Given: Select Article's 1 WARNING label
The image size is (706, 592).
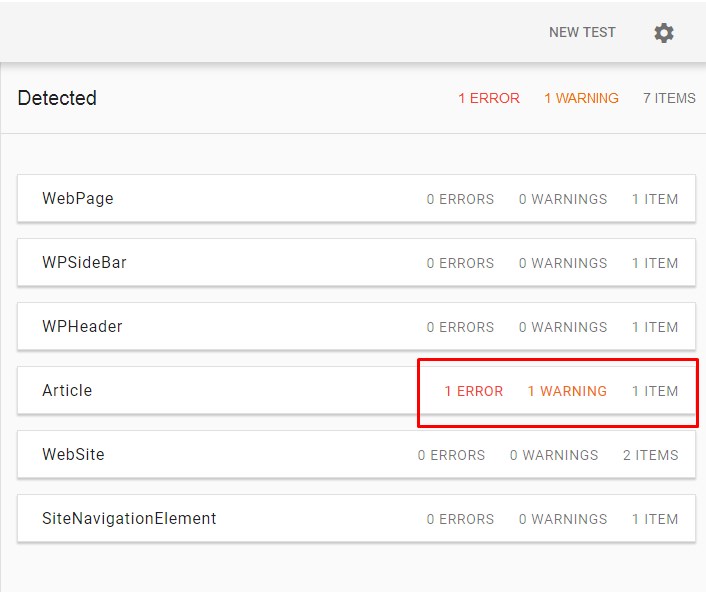Looking at the screenshot, I should tap(567, 391).
